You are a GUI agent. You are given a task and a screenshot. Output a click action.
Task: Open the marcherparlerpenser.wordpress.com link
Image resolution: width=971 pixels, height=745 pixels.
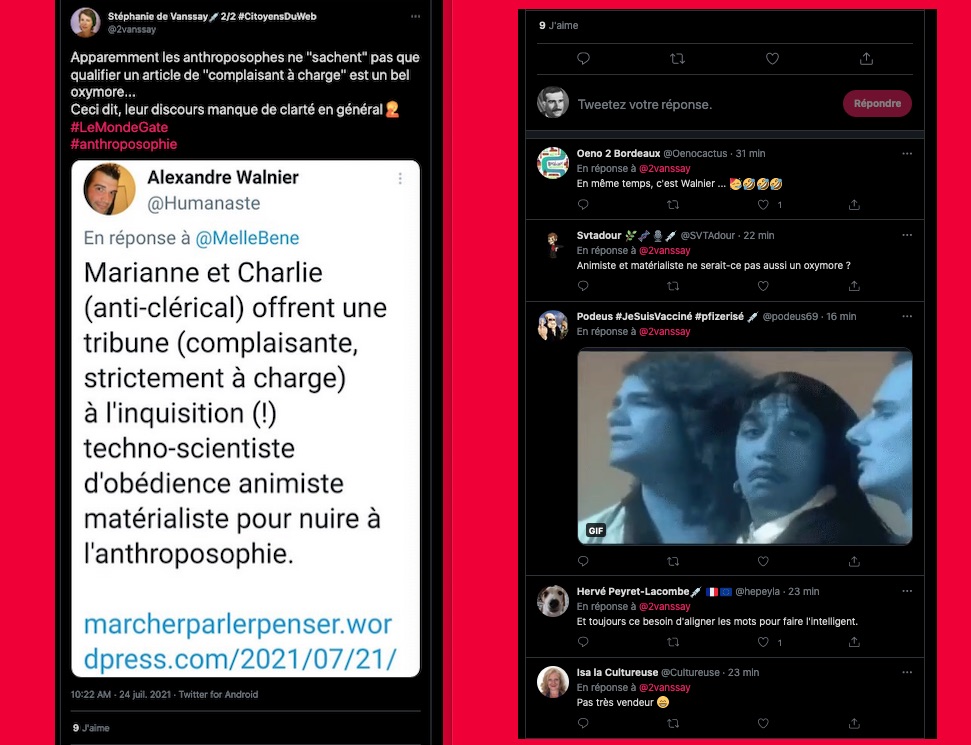(x=240, y=642)
